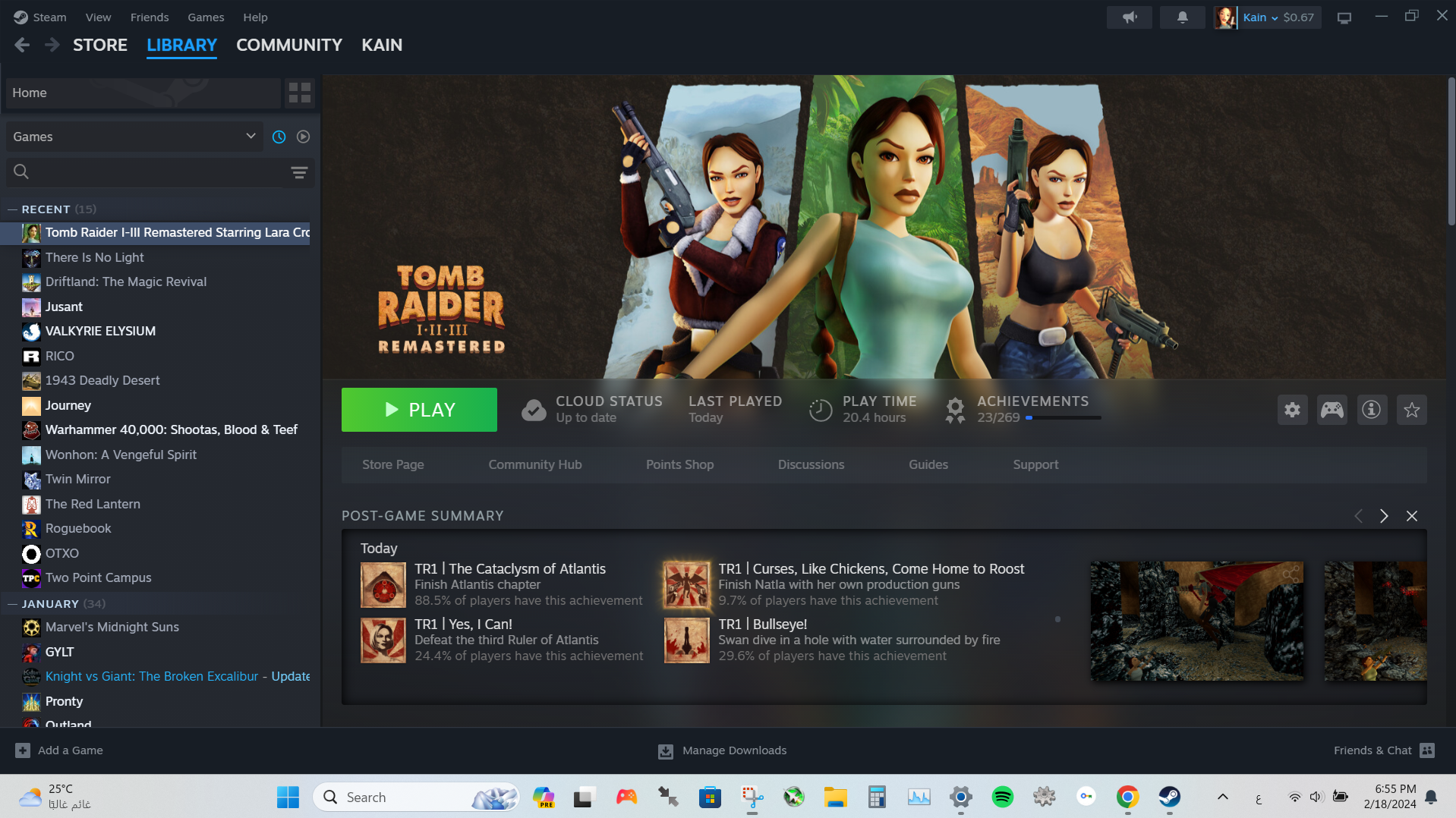Open the Windows Start menu
The image size is (1456, 818).
pyautogui.click(x=288, y=797)
